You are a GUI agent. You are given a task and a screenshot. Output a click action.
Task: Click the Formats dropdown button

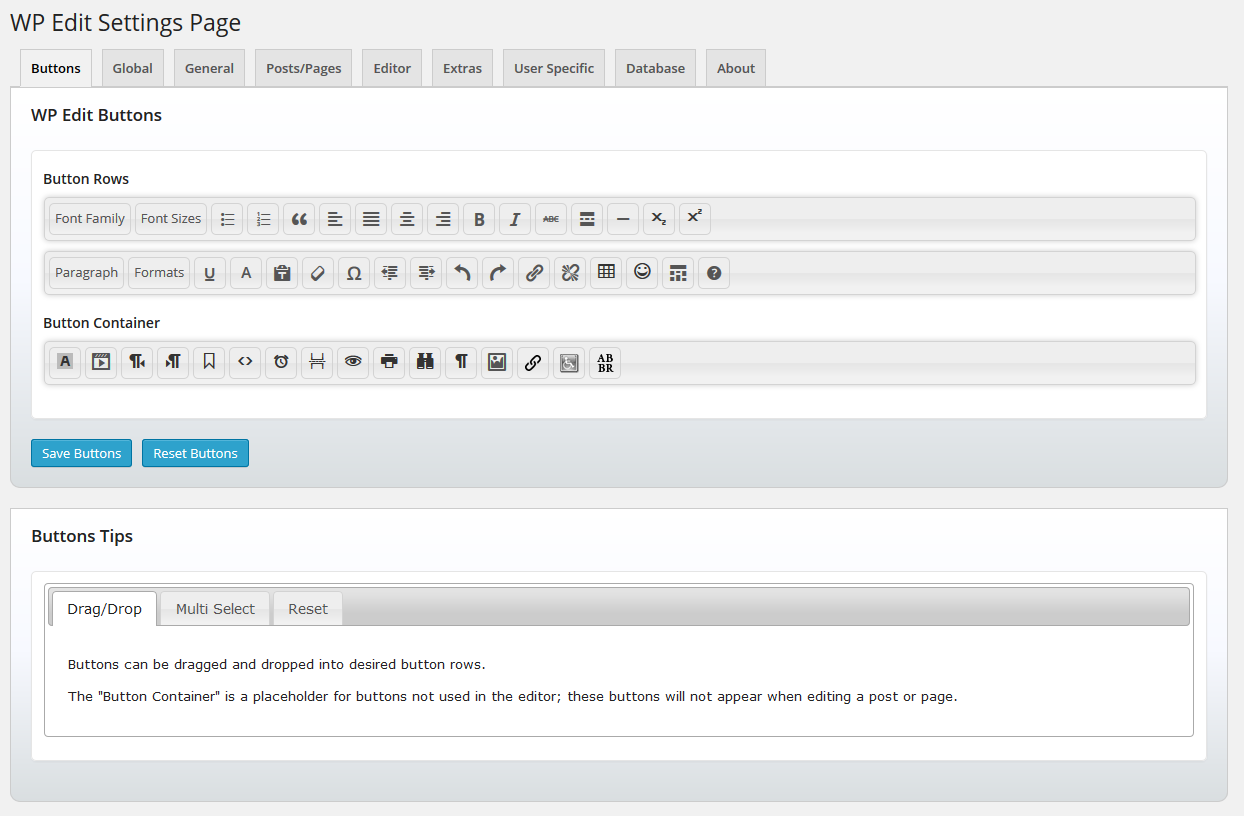coord(159,273)
